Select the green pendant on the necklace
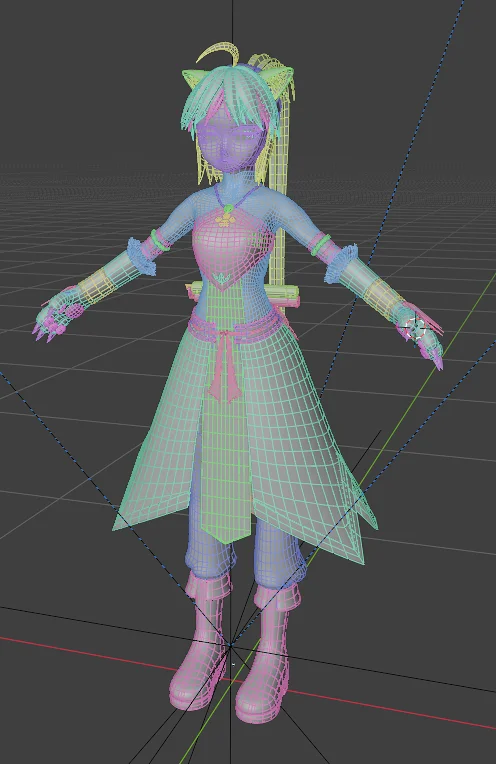 click(227, 210)
